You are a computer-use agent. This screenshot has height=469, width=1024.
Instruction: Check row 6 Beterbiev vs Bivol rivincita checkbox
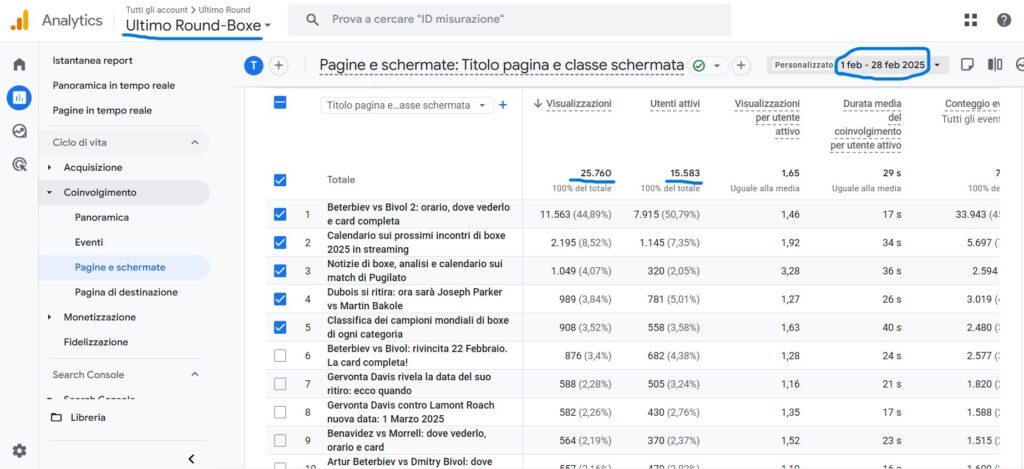point(280,355)
